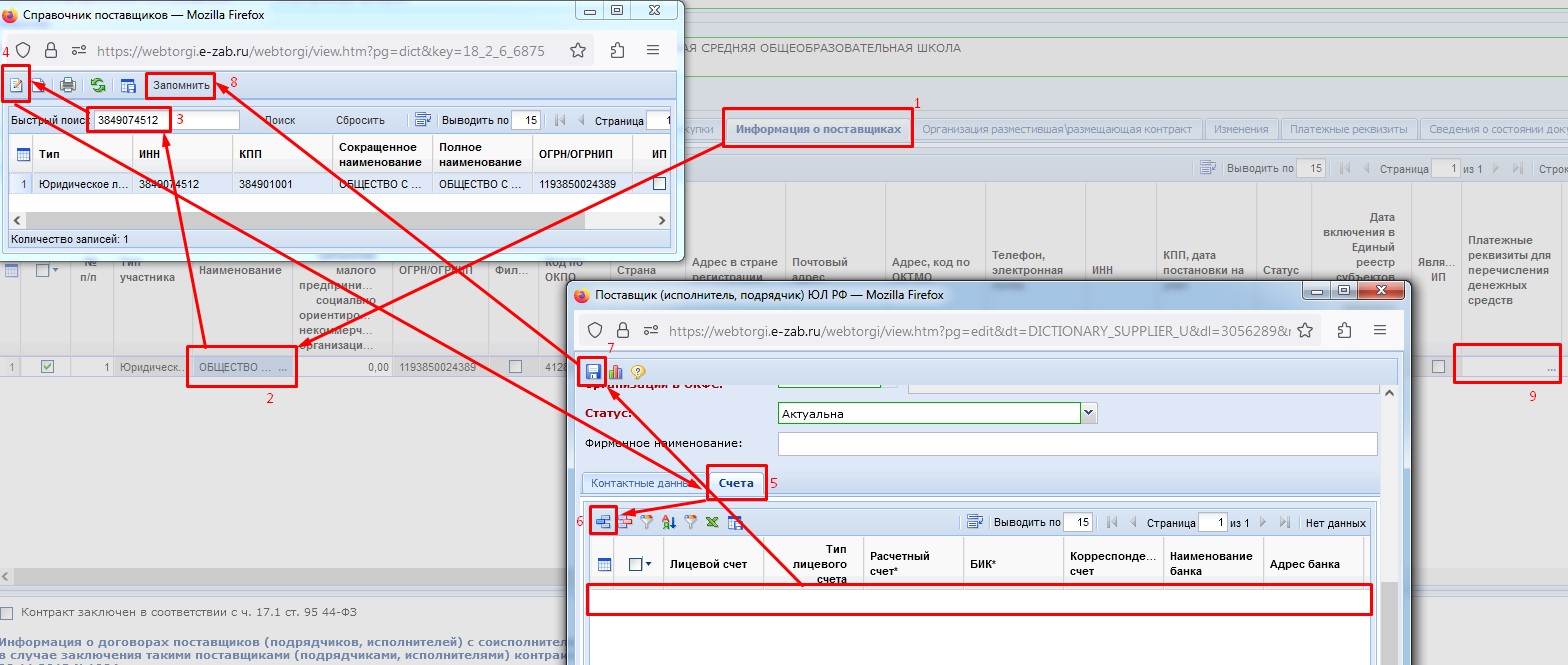Open the Информация о поставщиках tab in main window
The image size is (1568, 665).
818,129
